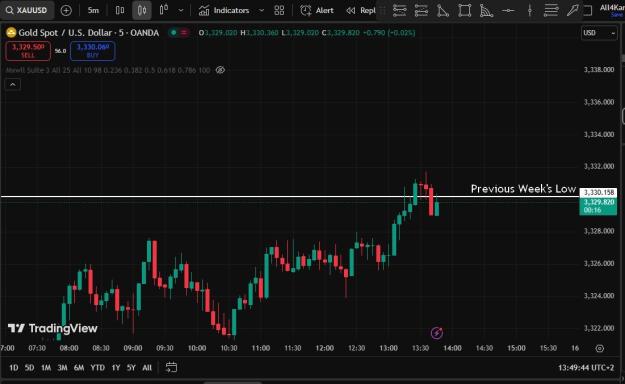Viewport: 625px width, 384px height.
Task: Open the USD currency dropdown
Action: point(599,33)
